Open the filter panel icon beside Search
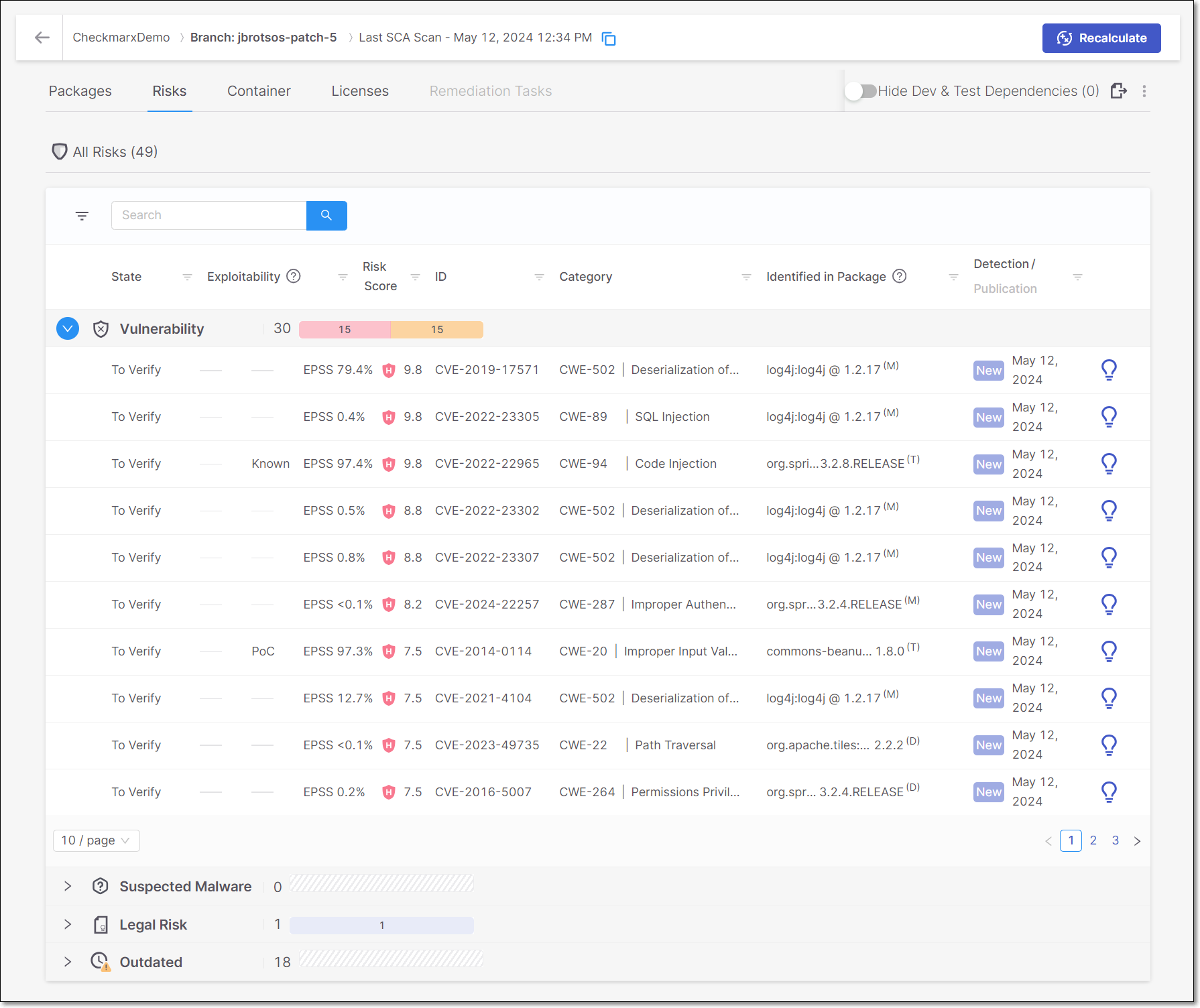1200x1008 pixels. tap(82, 216)
